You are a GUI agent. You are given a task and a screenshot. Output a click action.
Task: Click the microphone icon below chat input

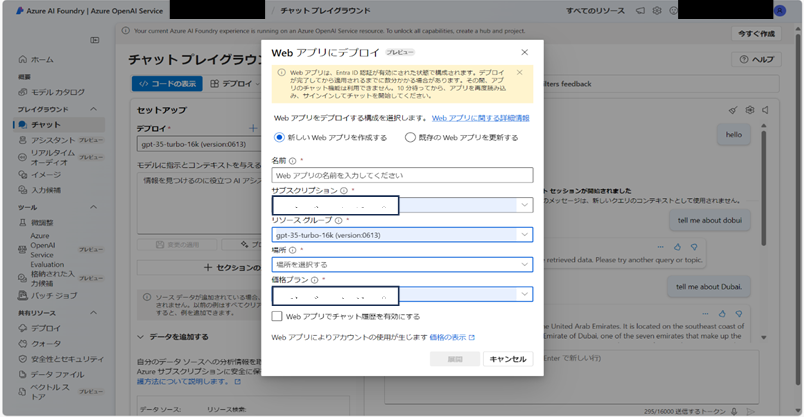(x=734, y=411)
